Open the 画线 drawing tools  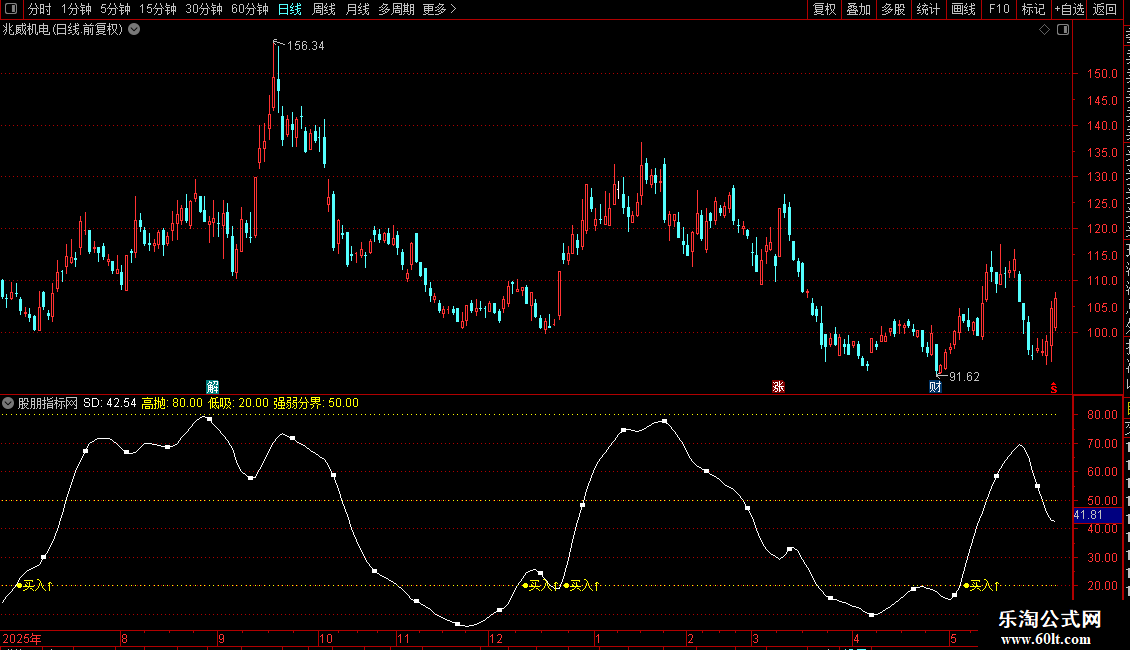[963, 9]
